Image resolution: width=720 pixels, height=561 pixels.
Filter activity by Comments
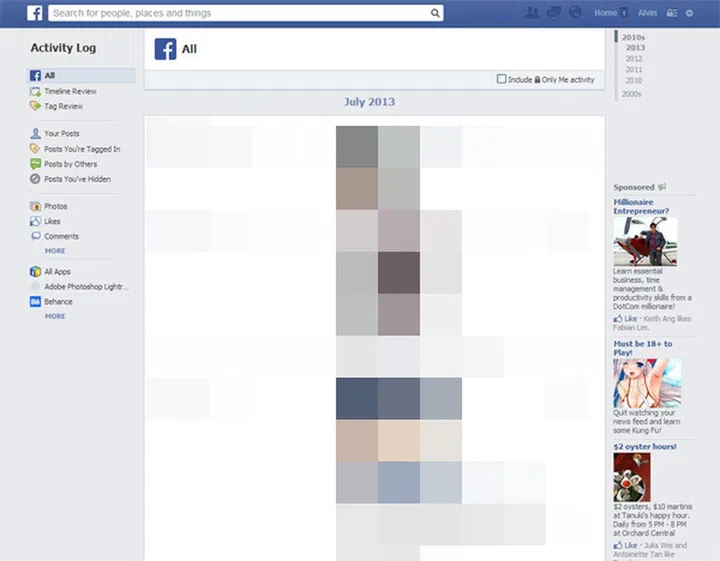click(x=62, y=236)
